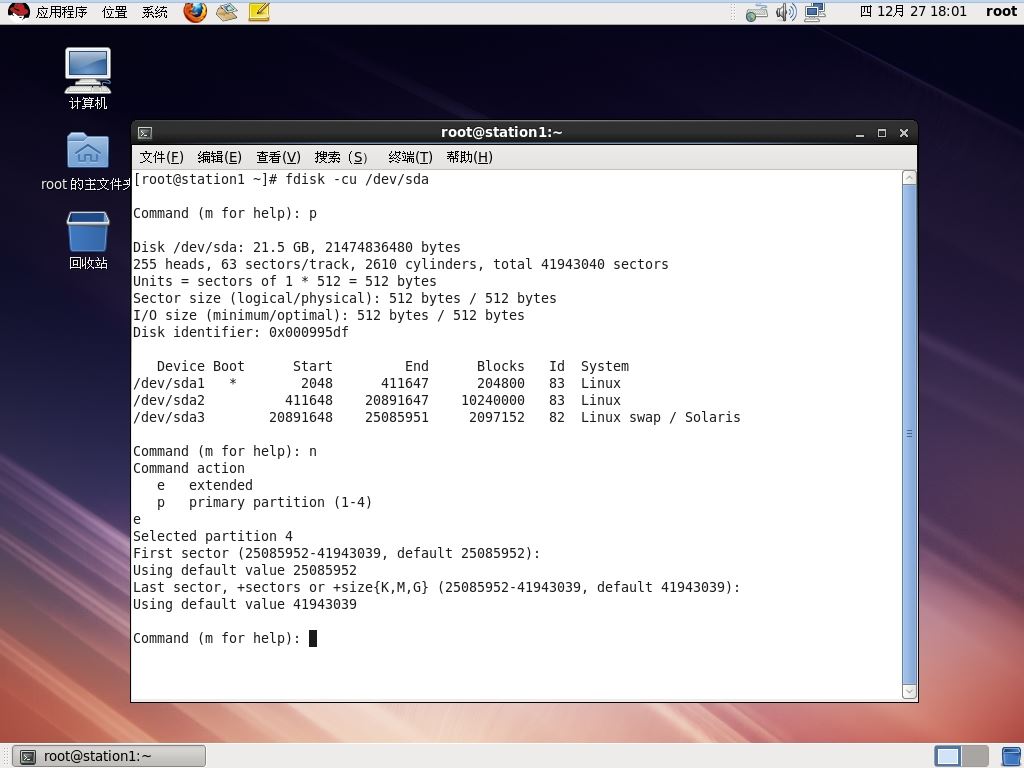Viewport: 1024px width, 768px height.
Task: Click the network connection tray icon
Action: coord(815,12)
